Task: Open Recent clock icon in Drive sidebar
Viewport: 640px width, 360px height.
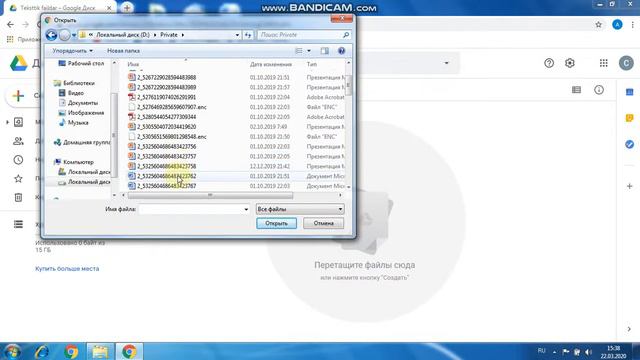Action: coord(18,160)
